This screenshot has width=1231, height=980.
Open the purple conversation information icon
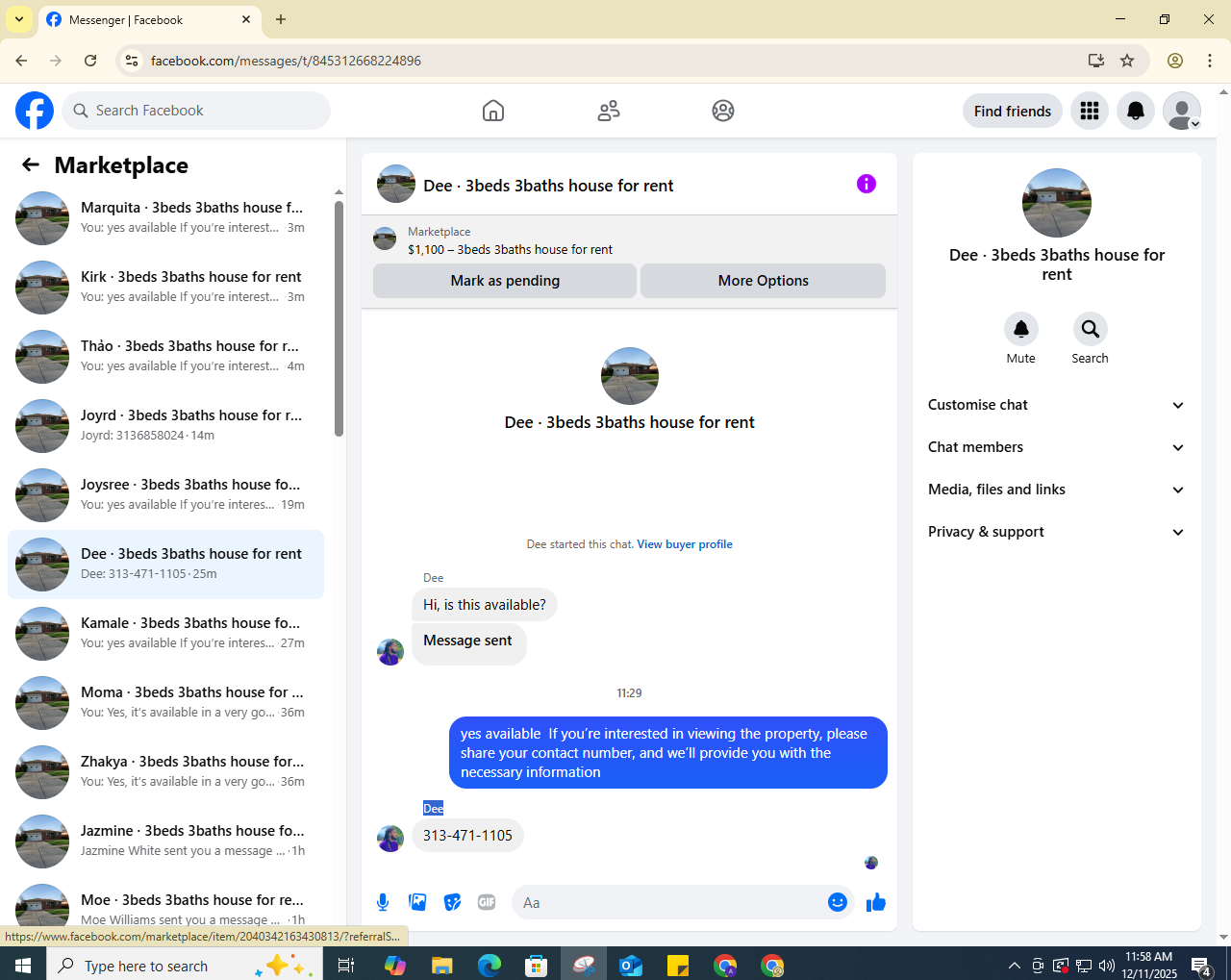tap(867, 184)
